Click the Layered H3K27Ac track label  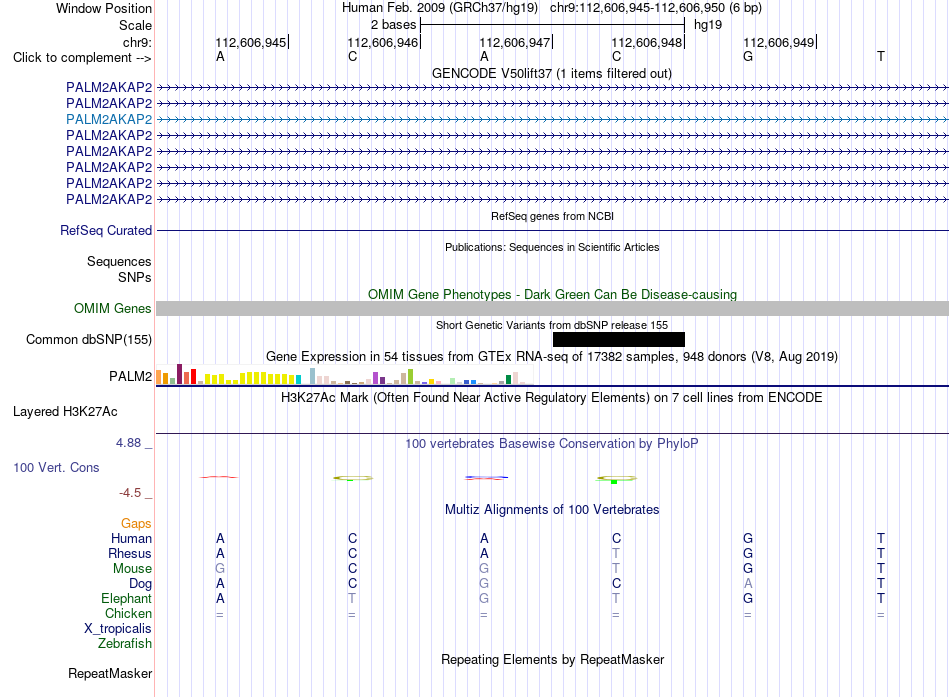pyautogui.click(x=65, y=412)
